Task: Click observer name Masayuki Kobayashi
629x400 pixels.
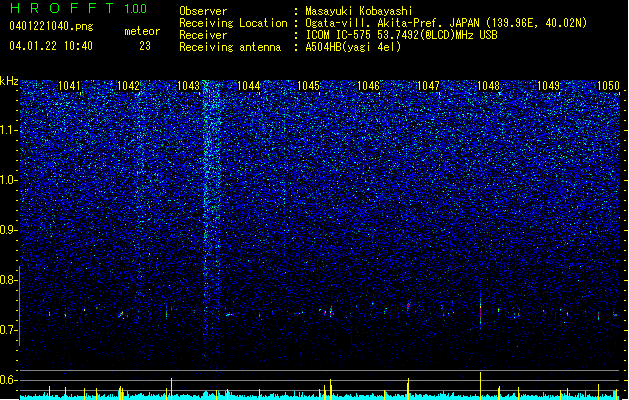Action: pos(359,11)
